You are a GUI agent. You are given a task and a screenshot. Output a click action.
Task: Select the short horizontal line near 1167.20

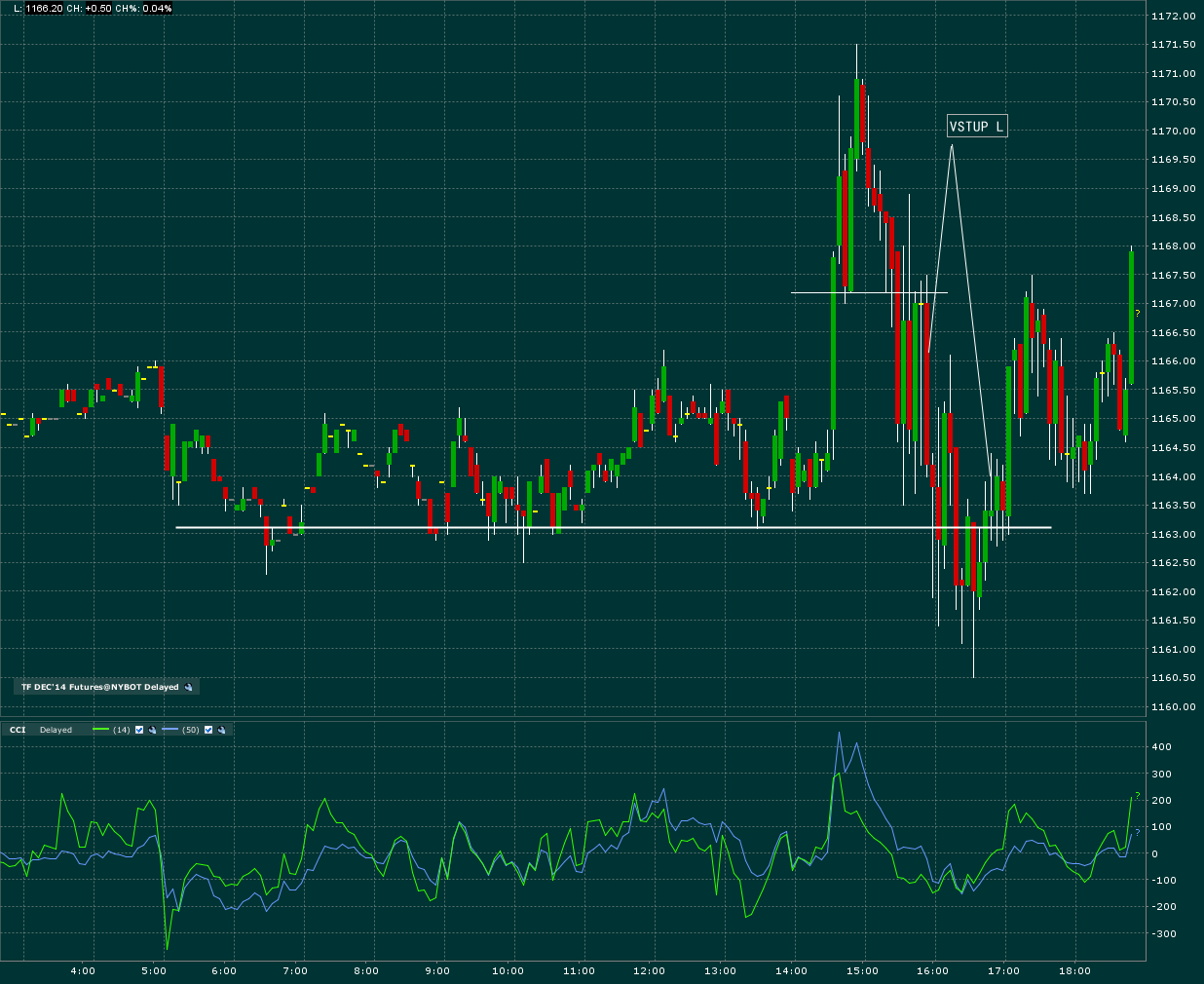coord(869,292)
